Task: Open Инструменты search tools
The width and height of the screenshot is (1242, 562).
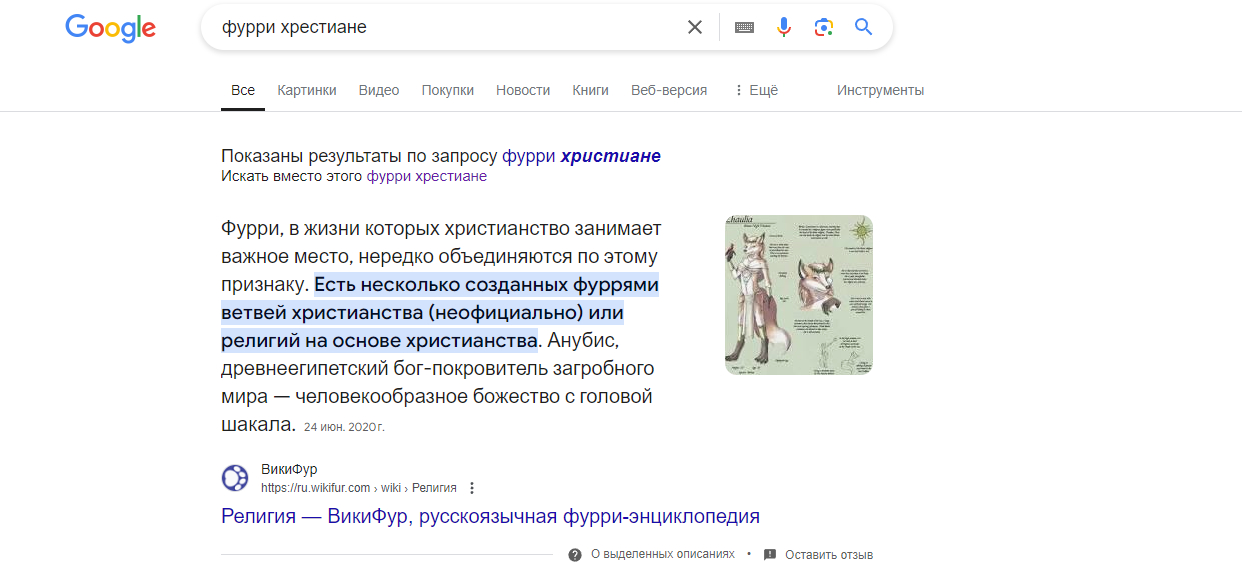Action: 880,90
